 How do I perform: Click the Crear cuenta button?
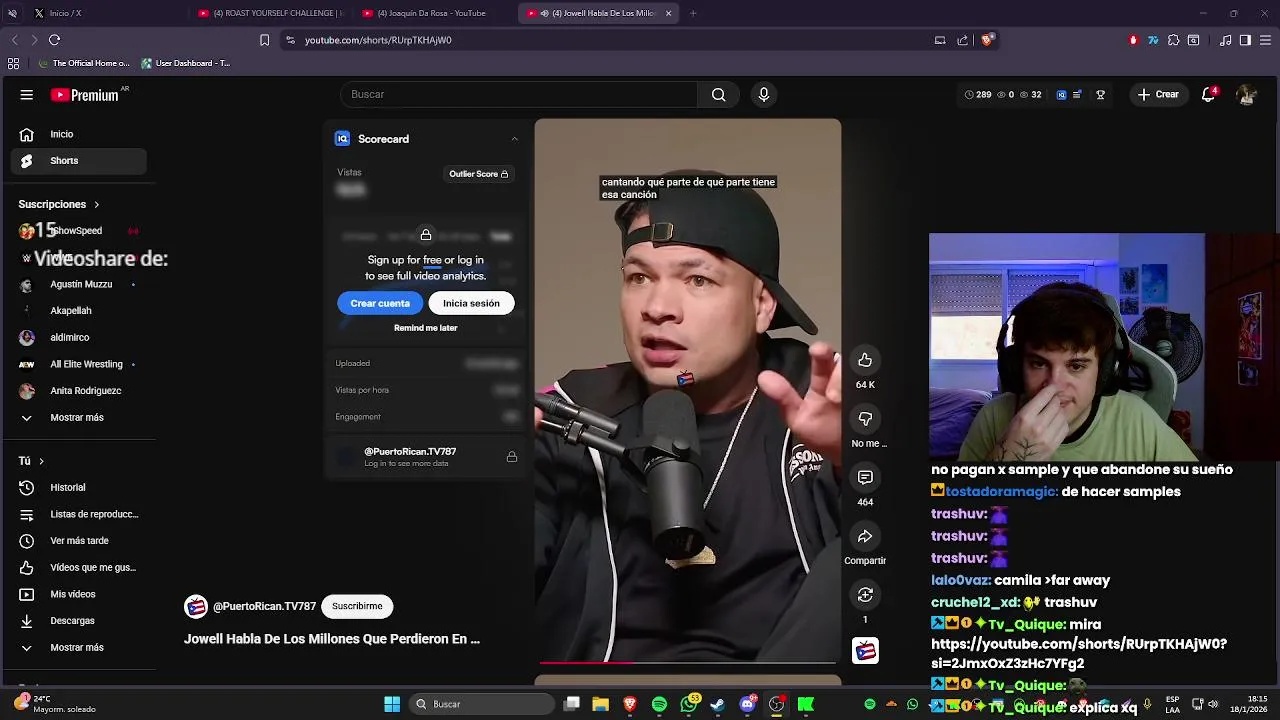(380, 303)
